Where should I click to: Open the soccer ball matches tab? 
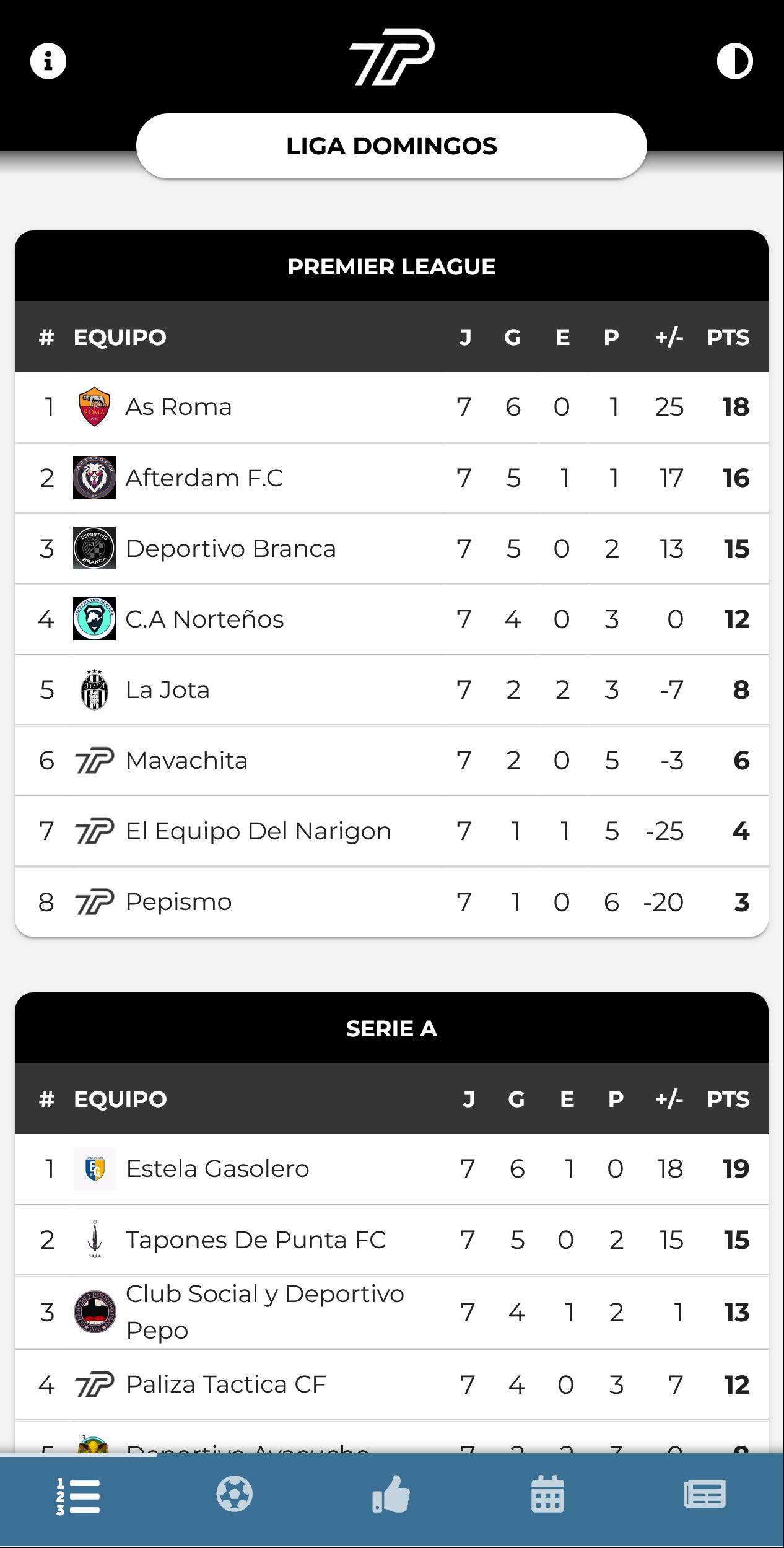(235, 1494)
